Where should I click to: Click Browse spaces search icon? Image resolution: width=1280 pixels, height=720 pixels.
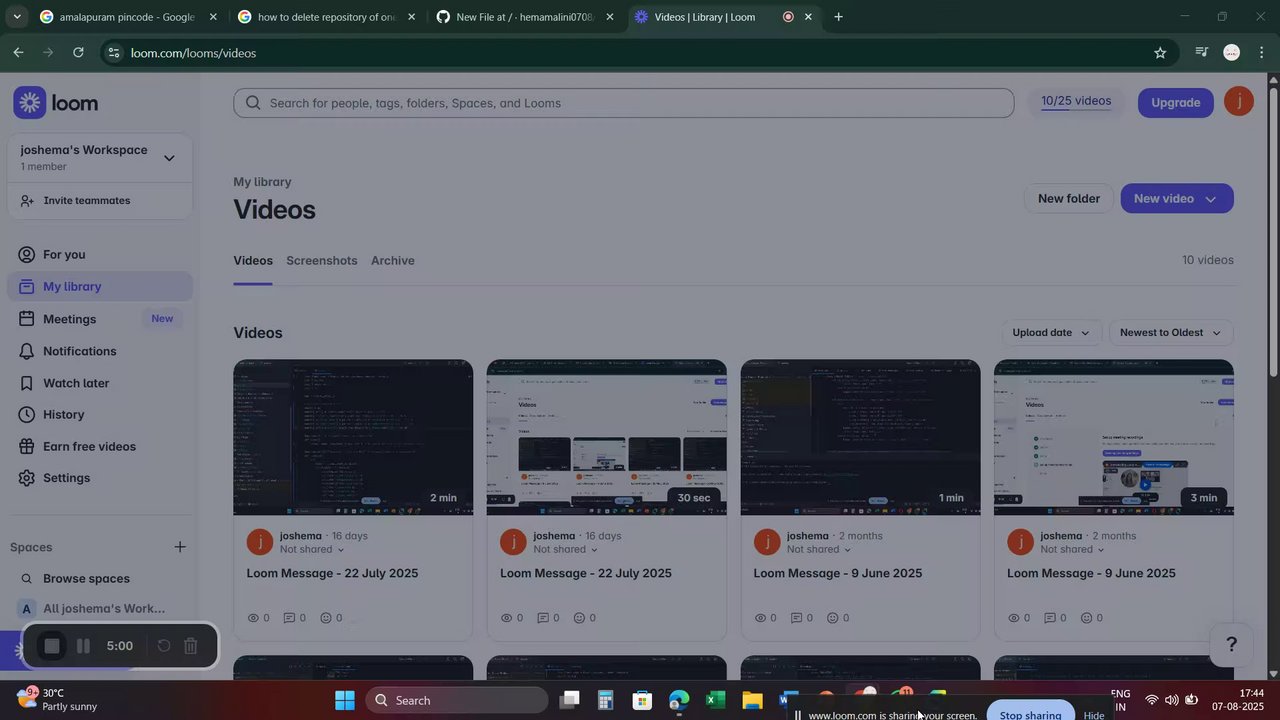tap(26, 579)
